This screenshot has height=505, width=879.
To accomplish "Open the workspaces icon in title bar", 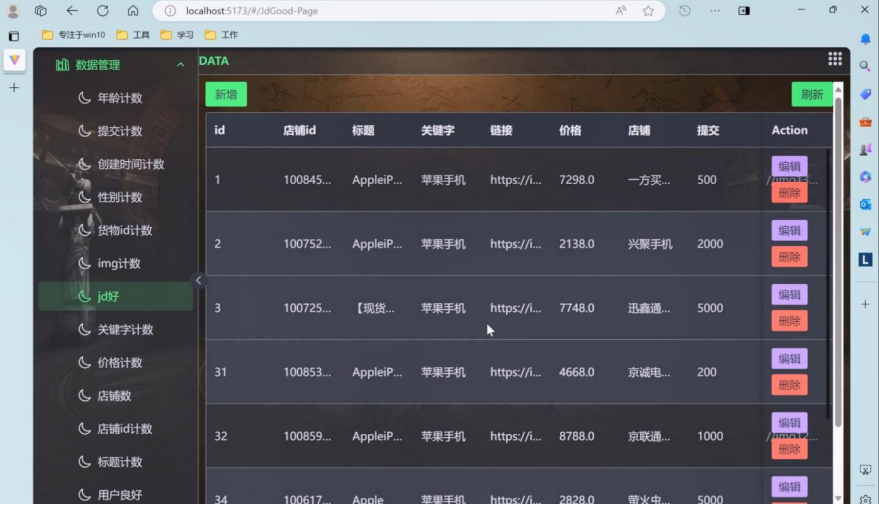I will (x=41, y=11).
